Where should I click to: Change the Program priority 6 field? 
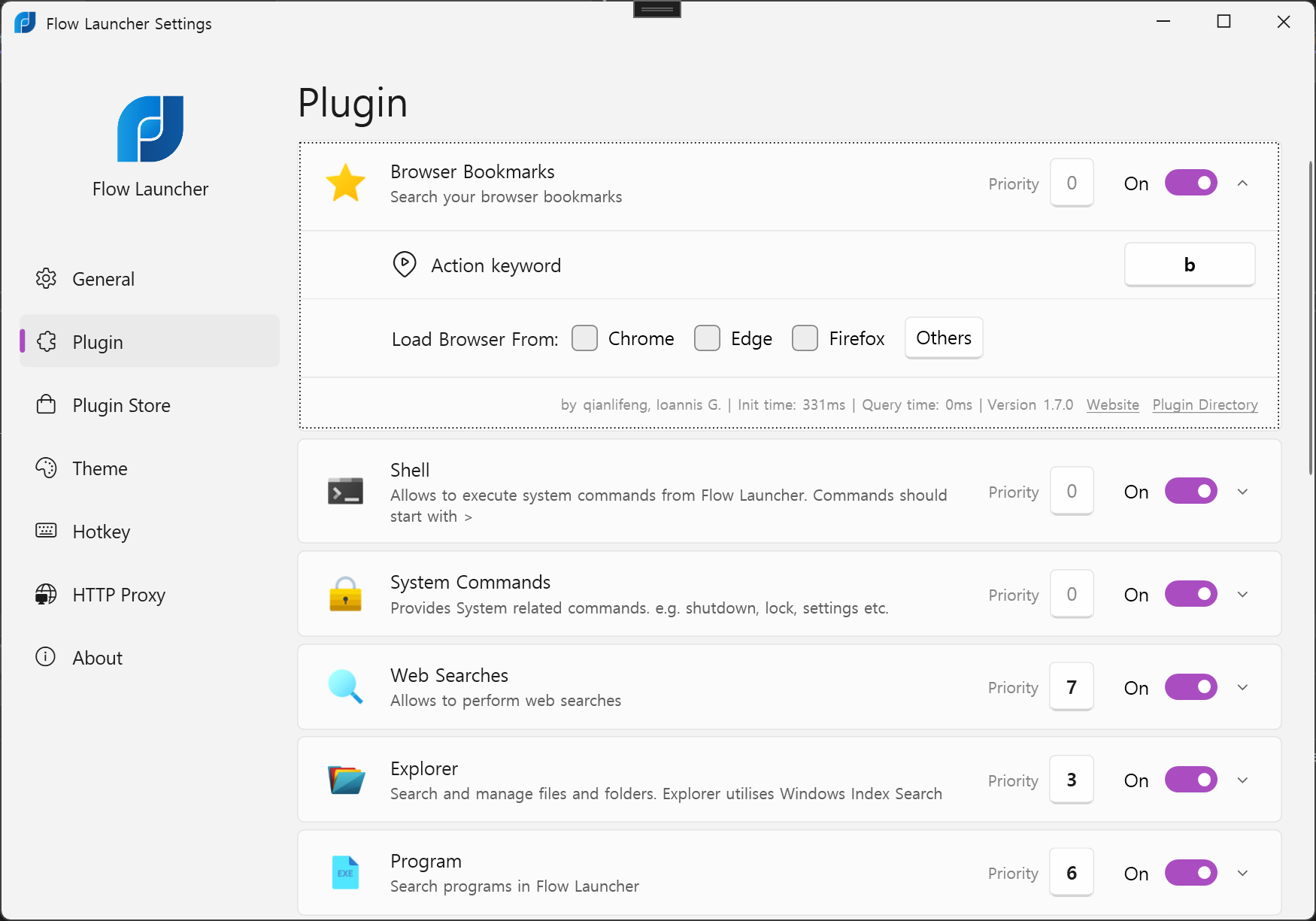(x=1072, y=873)
